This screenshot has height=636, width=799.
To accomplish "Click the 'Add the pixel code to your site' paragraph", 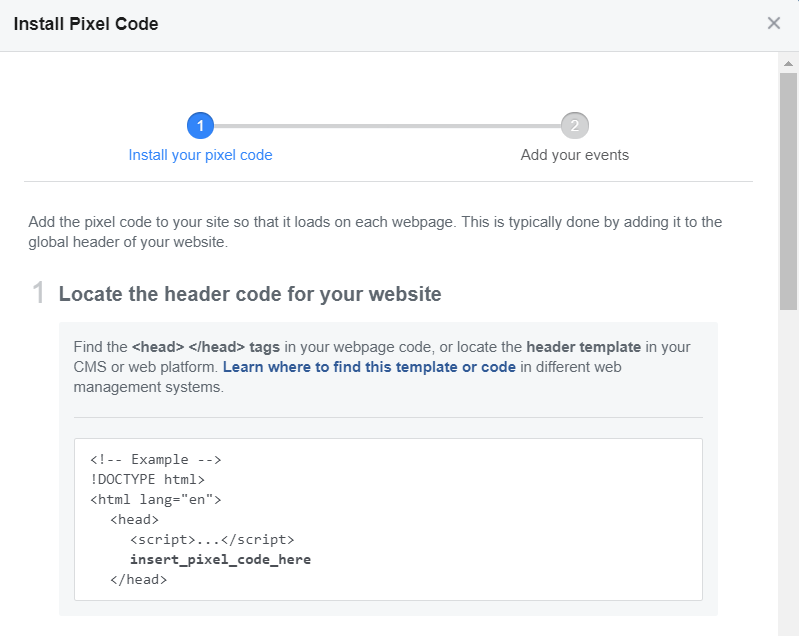I will 375,232.
